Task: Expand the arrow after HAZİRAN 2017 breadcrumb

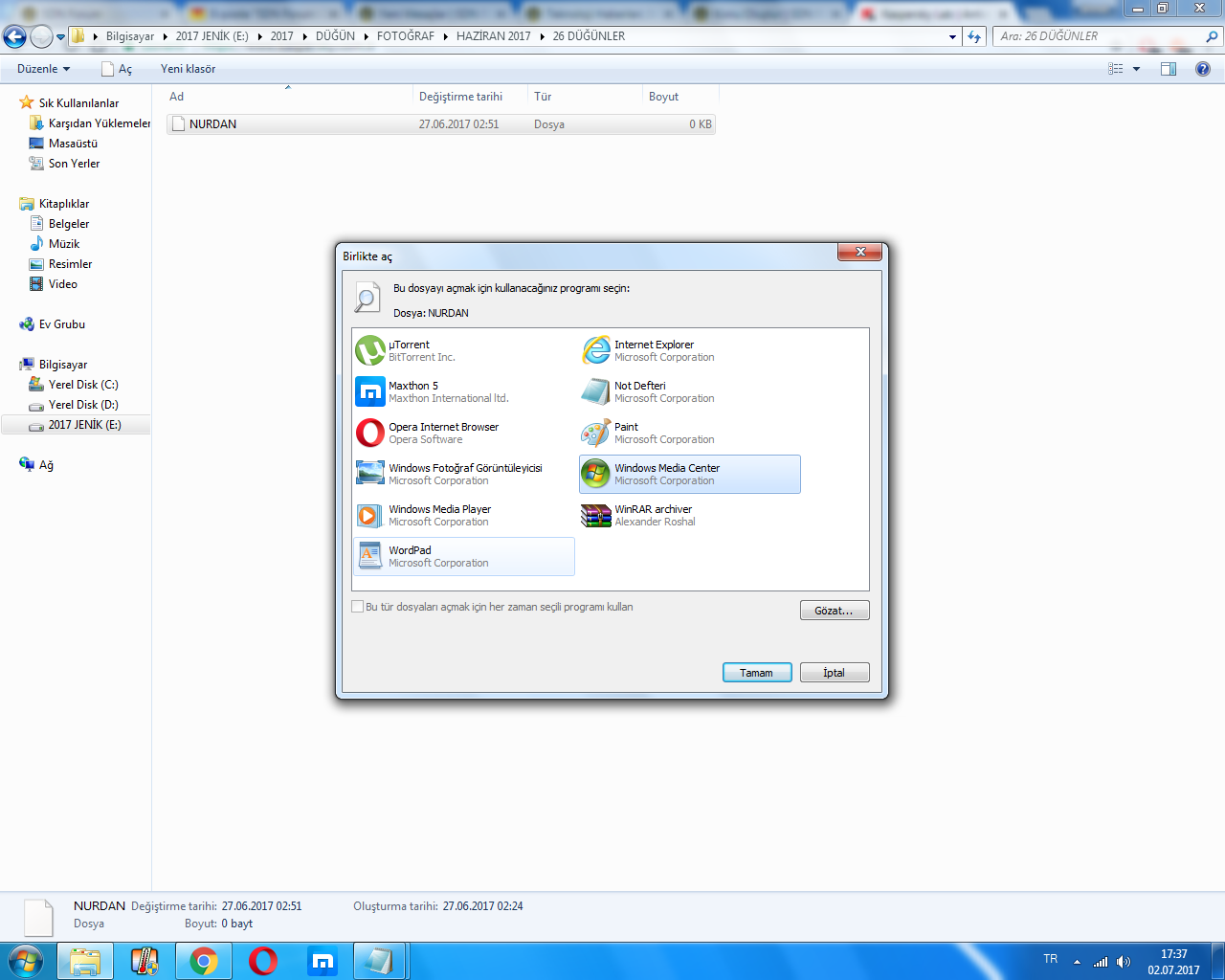Action: (542, 36)
